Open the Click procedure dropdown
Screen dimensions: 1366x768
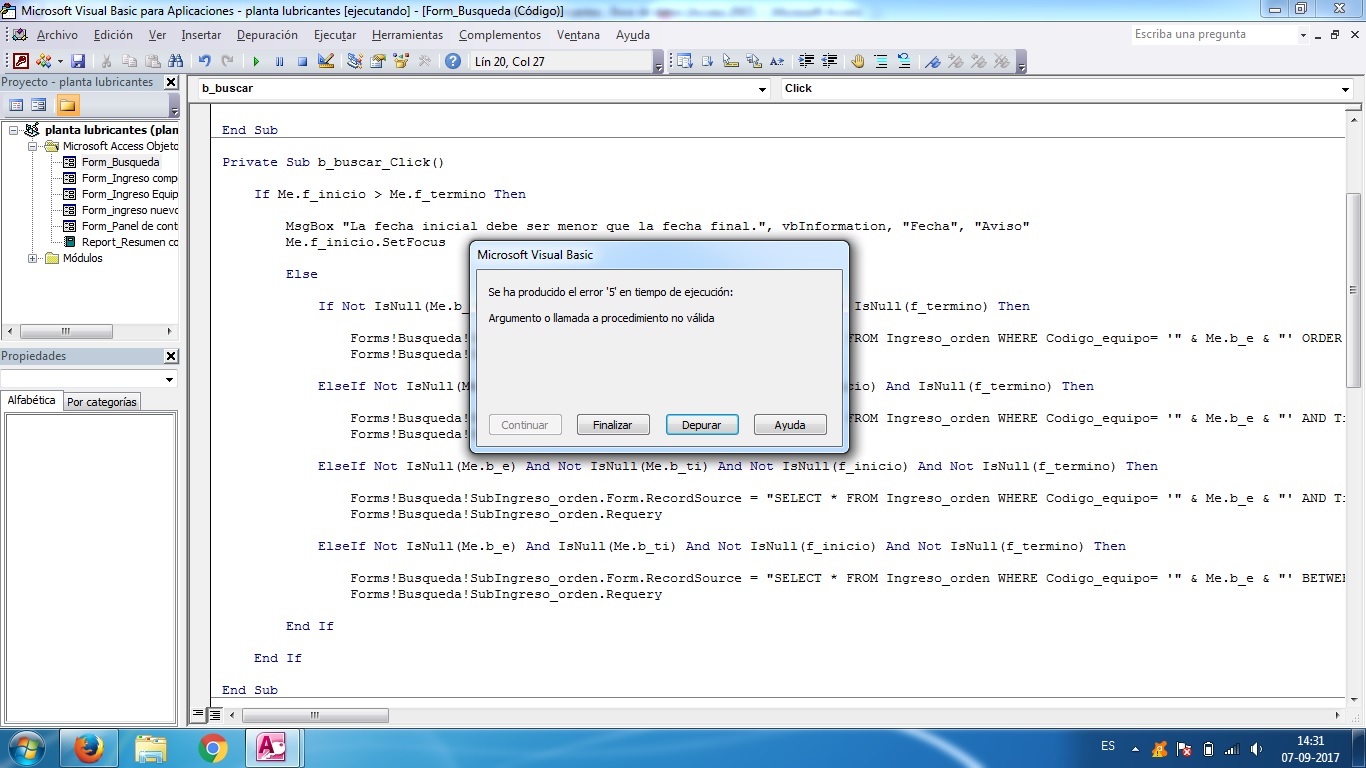(x=1345, y=89)
